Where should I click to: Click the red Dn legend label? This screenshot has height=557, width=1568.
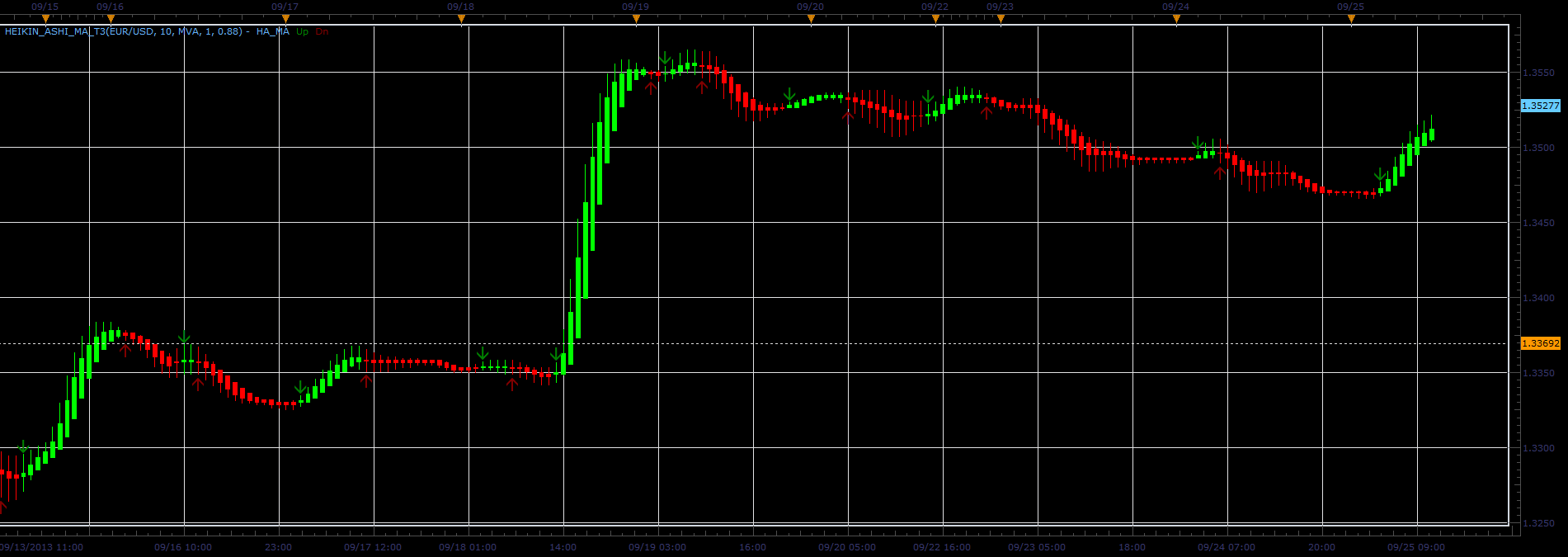(322, 31)
